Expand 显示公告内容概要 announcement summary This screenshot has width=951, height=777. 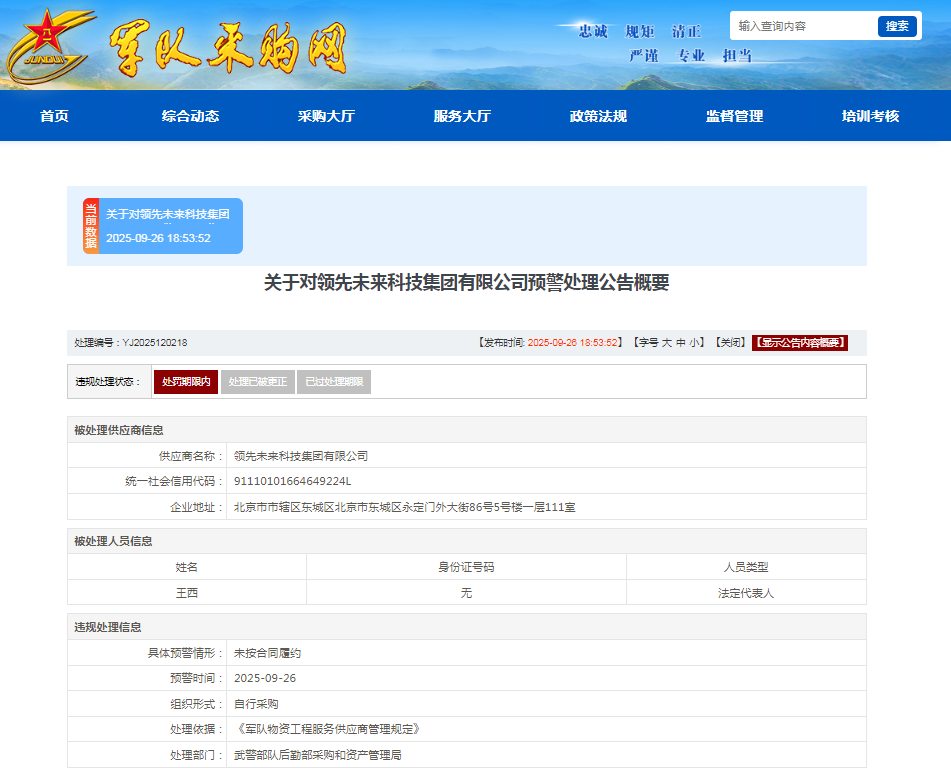[x=799, y=343]
